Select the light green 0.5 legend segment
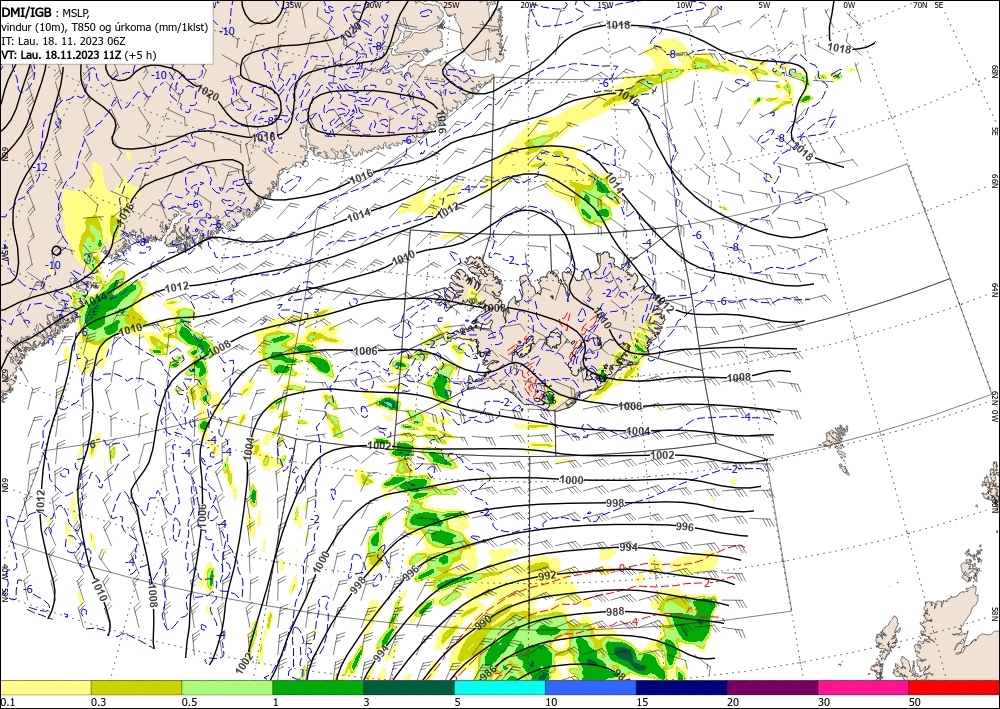This screenshot has width=1000, height=709. point(227,687)
